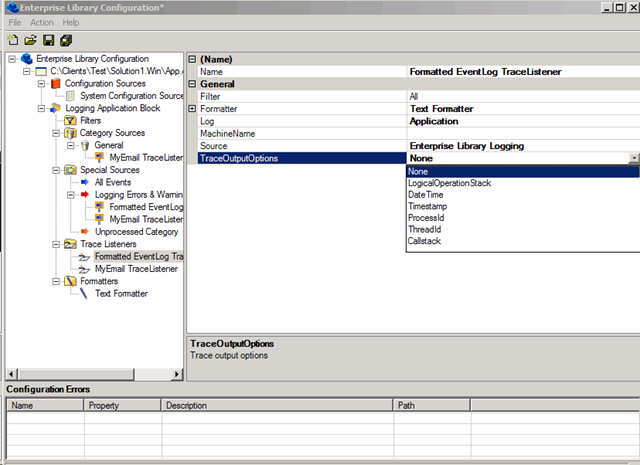The image size is (640, 465).
Task: Click the Configuration Sources node icon
Action: click(x=56, y=84)
